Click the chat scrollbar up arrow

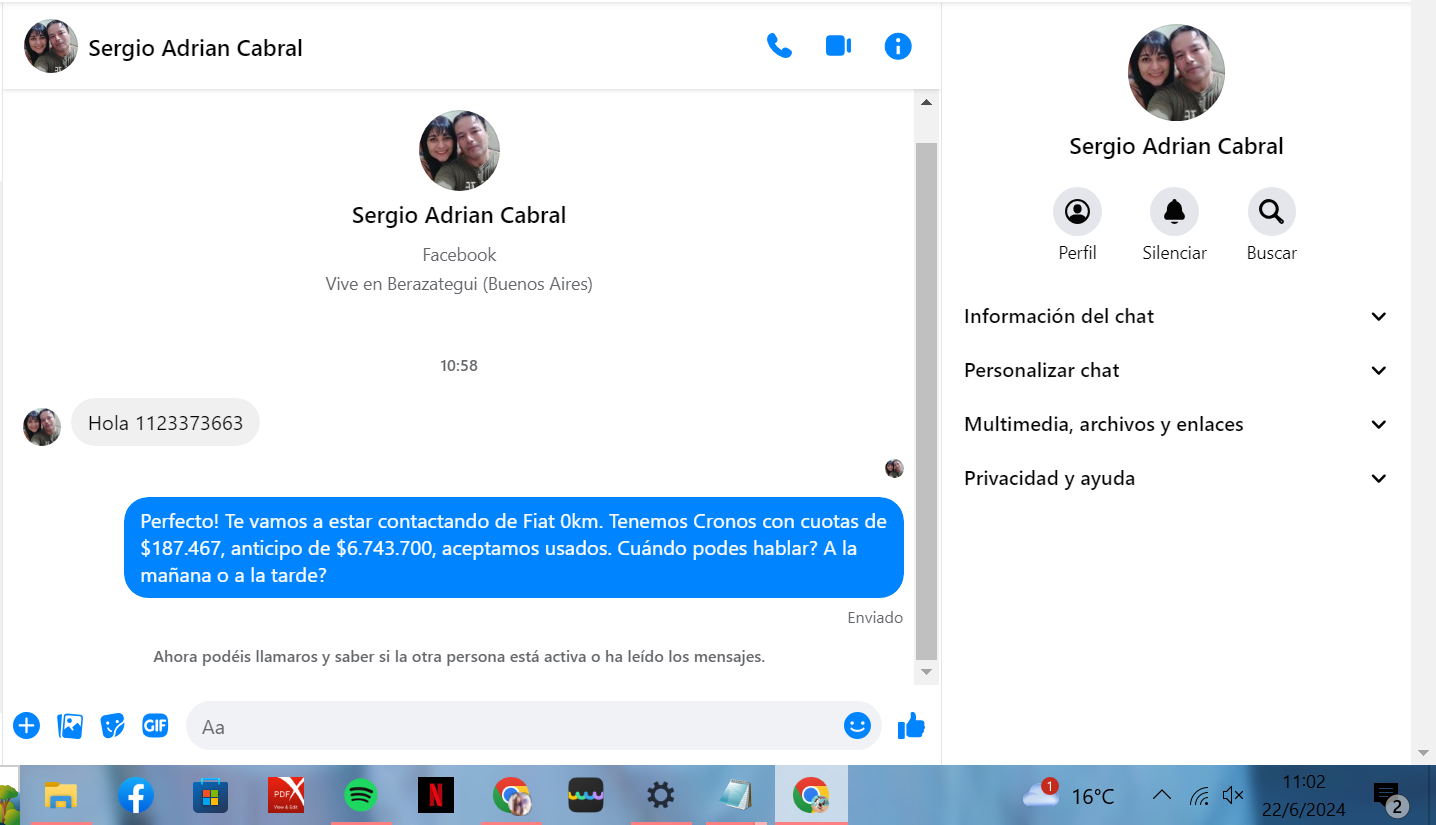(926, 102)
